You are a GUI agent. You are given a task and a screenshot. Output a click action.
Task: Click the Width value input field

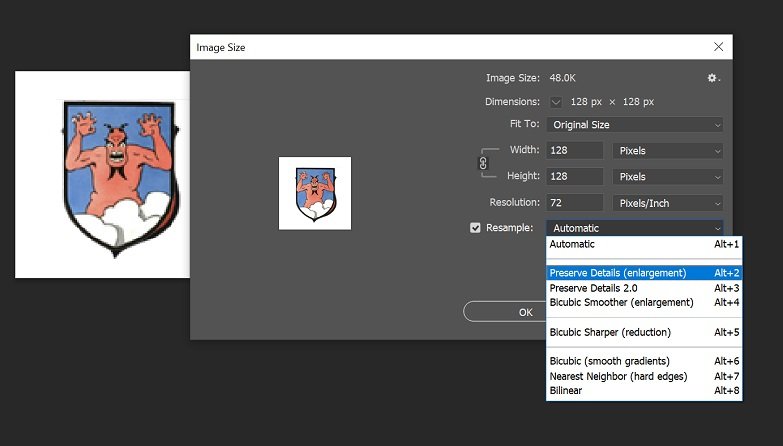(x=574, y=151)
